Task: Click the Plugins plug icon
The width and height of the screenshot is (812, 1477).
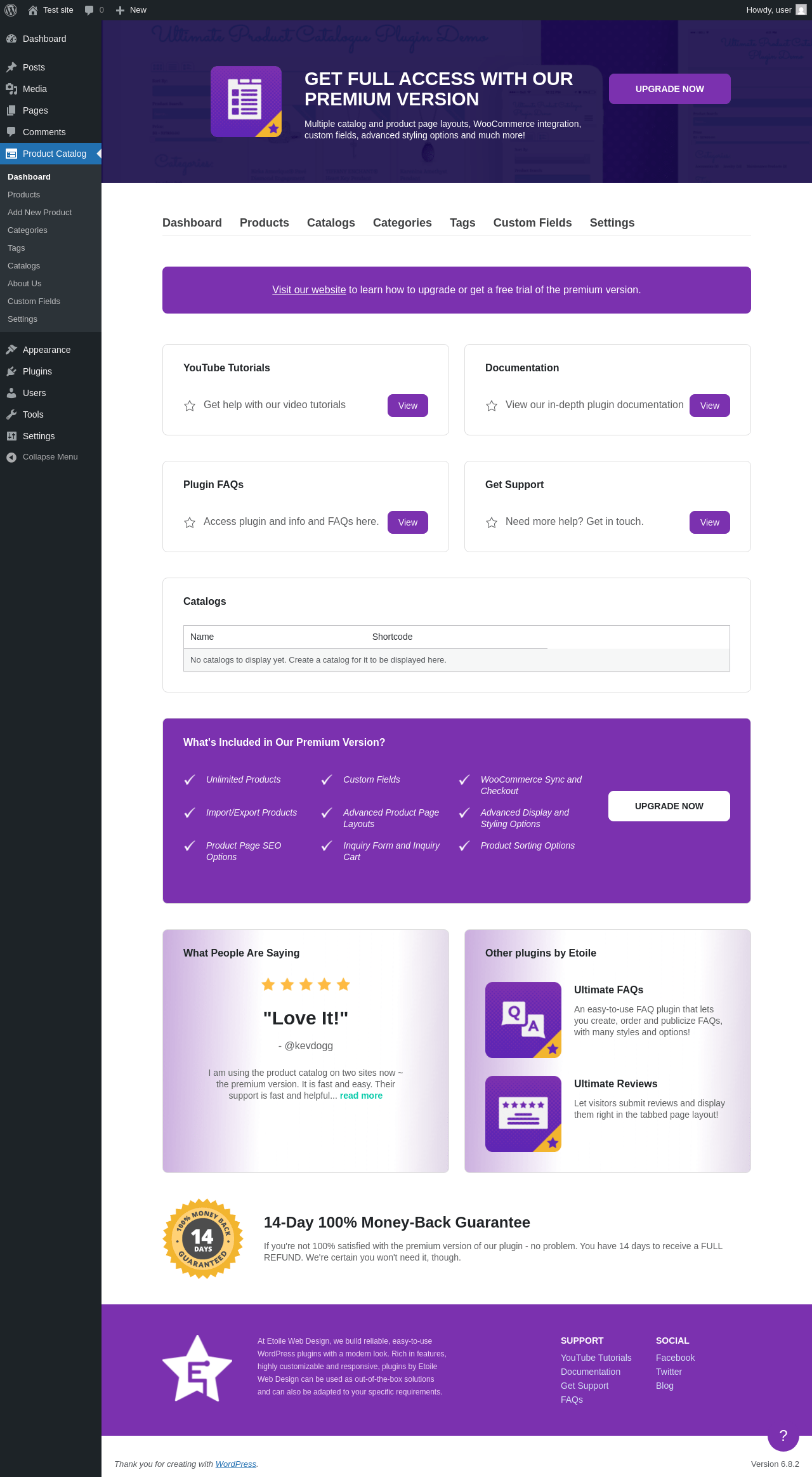Action: tap(11, 371)
